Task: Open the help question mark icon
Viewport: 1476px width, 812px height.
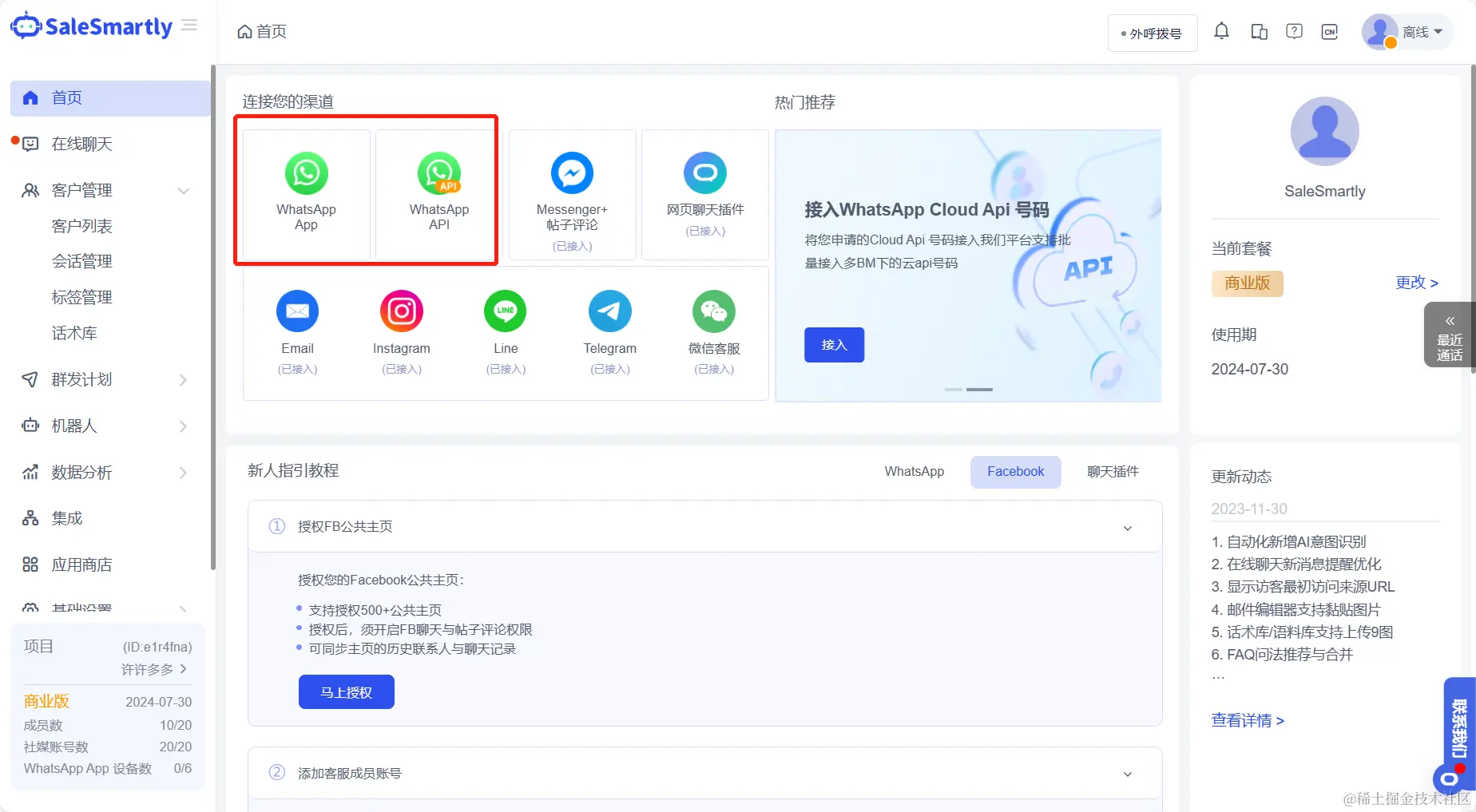Action: [1295, 31]
